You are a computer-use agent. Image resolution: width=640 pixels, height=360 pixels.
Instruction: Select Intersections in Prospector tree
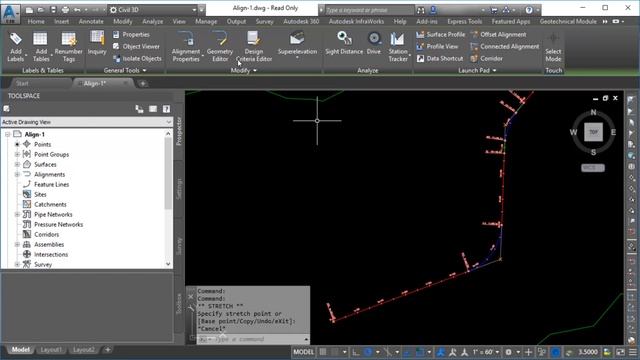(51, 254)
